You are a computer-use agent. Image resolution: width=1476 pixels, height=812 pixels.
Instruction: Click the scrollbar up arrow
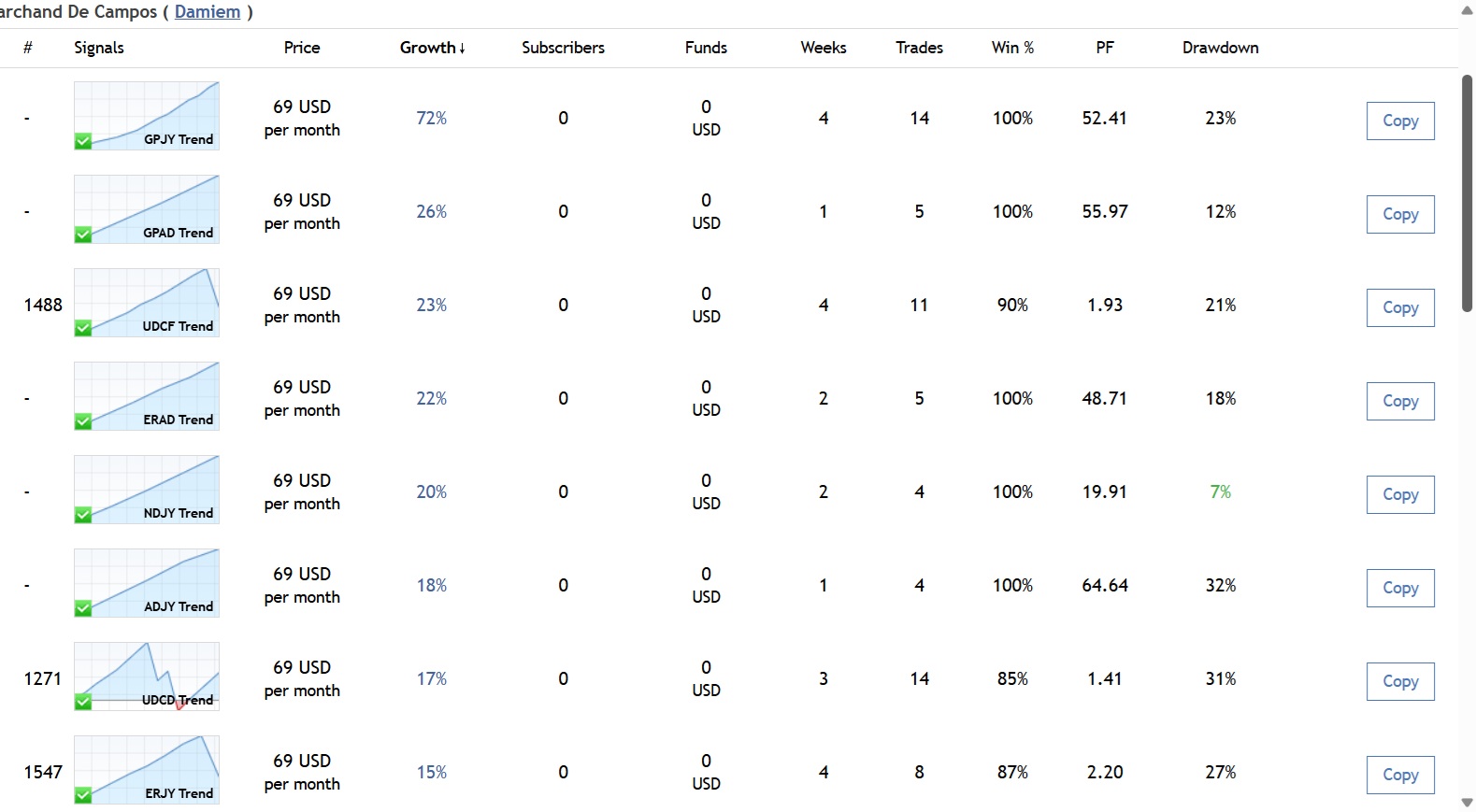point(1467,10)
